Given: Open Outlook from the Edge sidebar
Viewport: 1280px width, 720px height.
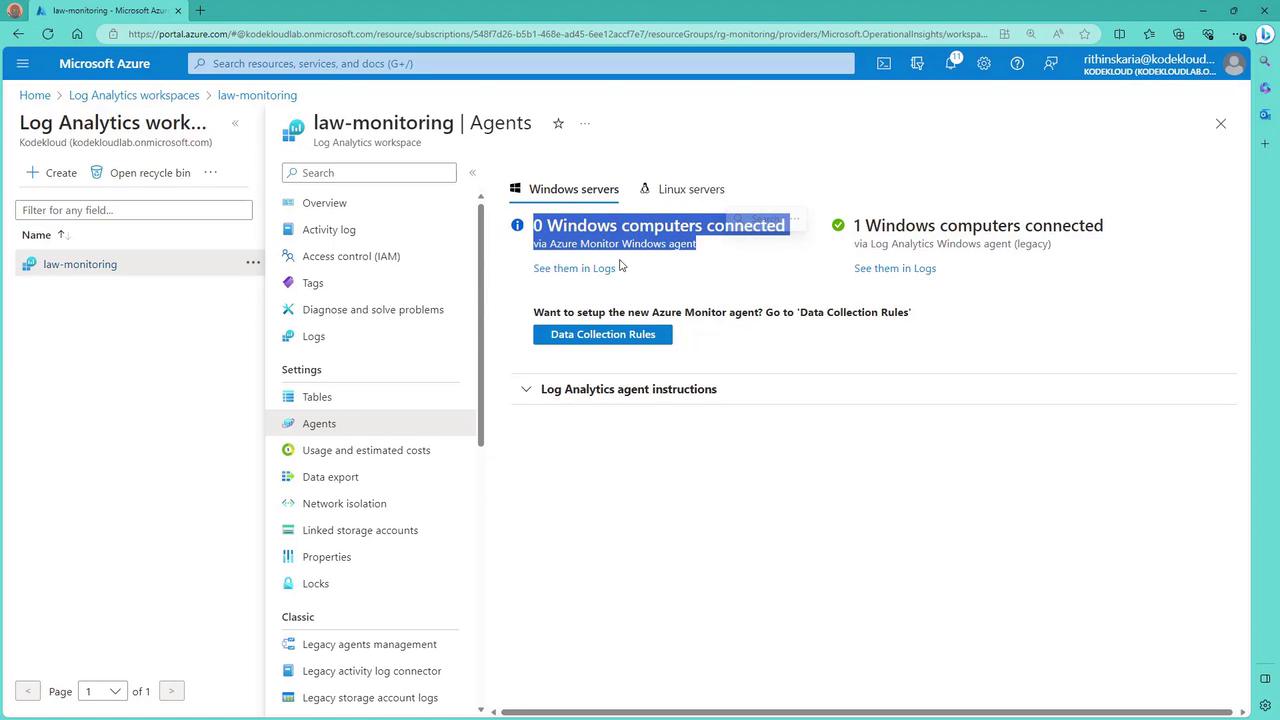Looking at the screenshot, I should [1265, 115].
